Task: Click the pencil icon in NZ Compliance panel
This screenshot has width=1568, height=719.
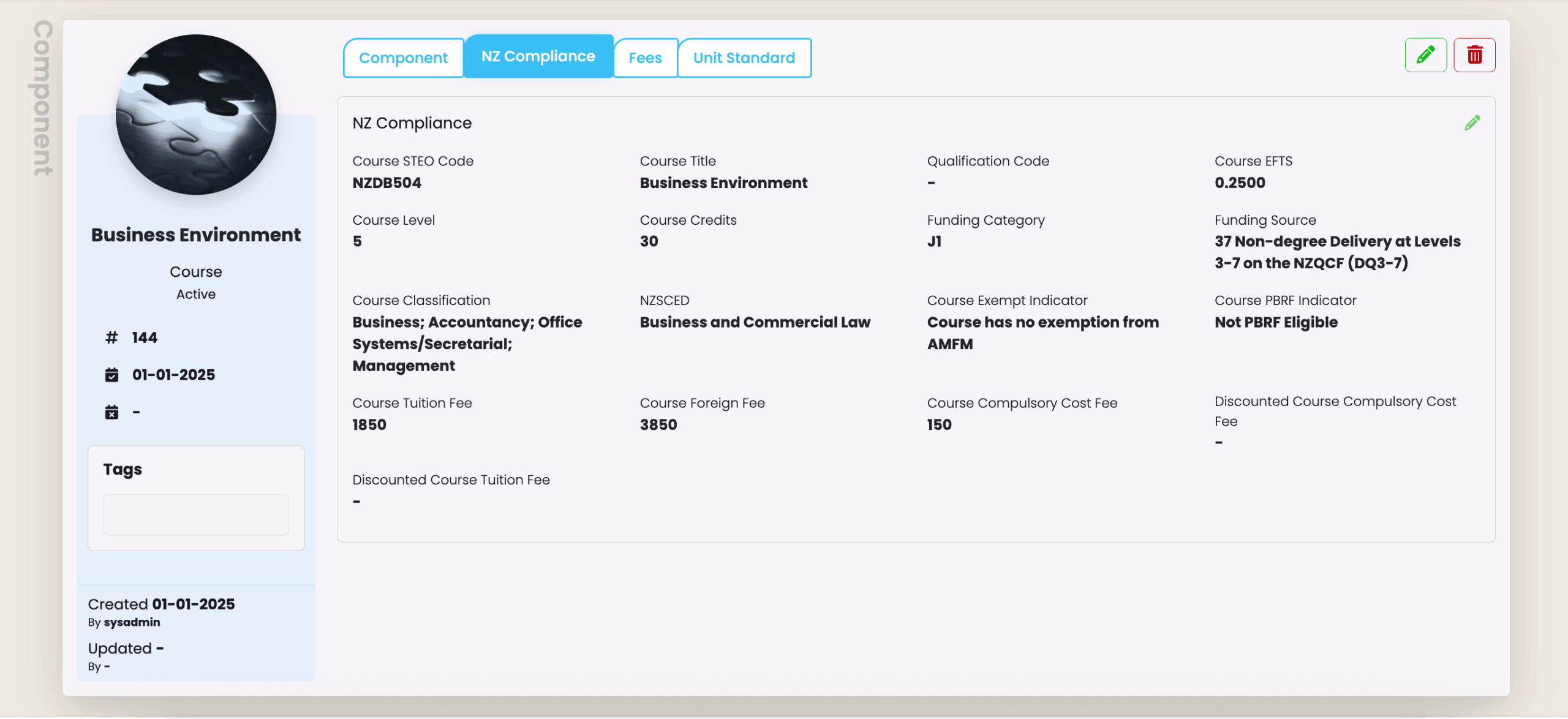Action: click(1472, 122)
